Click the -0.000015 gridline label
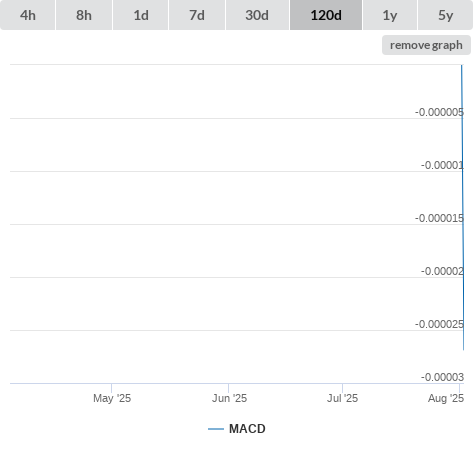The width and height of the screenshot is (474, 455). (x=439, y=218)
